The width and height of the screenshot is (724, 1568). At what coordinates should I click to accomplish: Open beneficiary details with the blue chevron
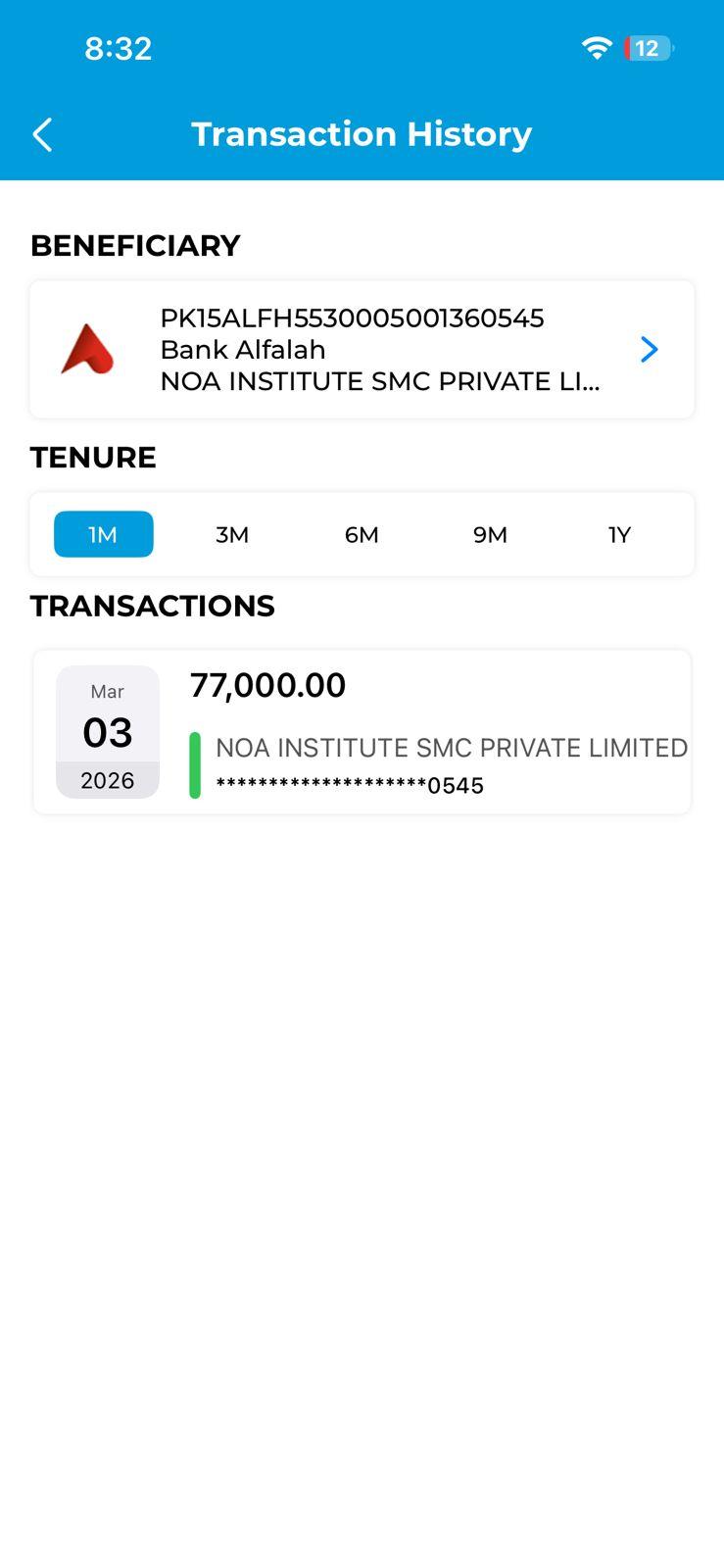coord(649,350)
